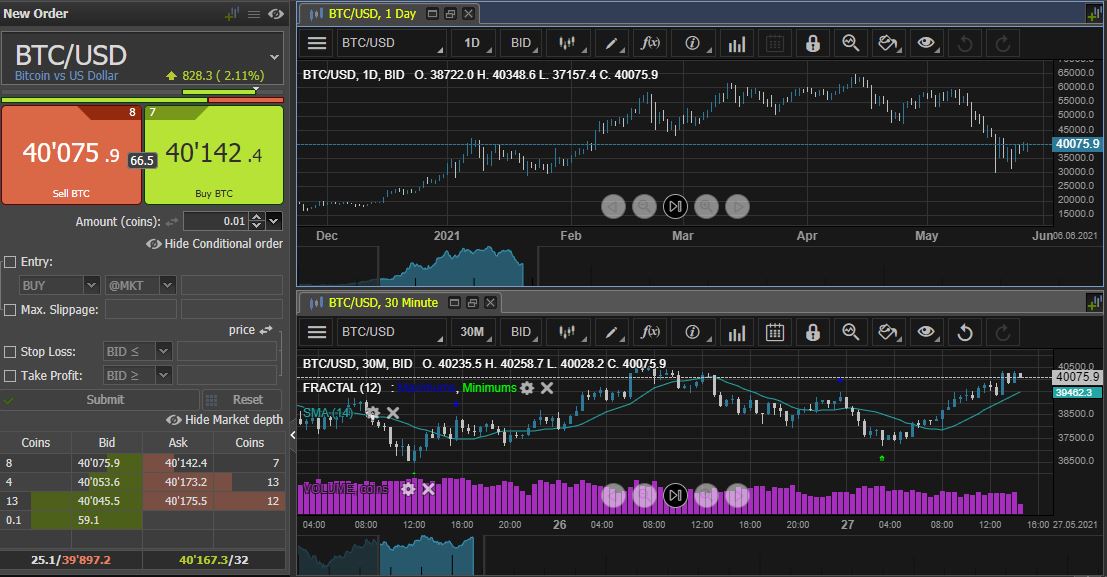1107x577 pixels.
Task: Open VOLUME indicator settings gear
Action: 408,489
